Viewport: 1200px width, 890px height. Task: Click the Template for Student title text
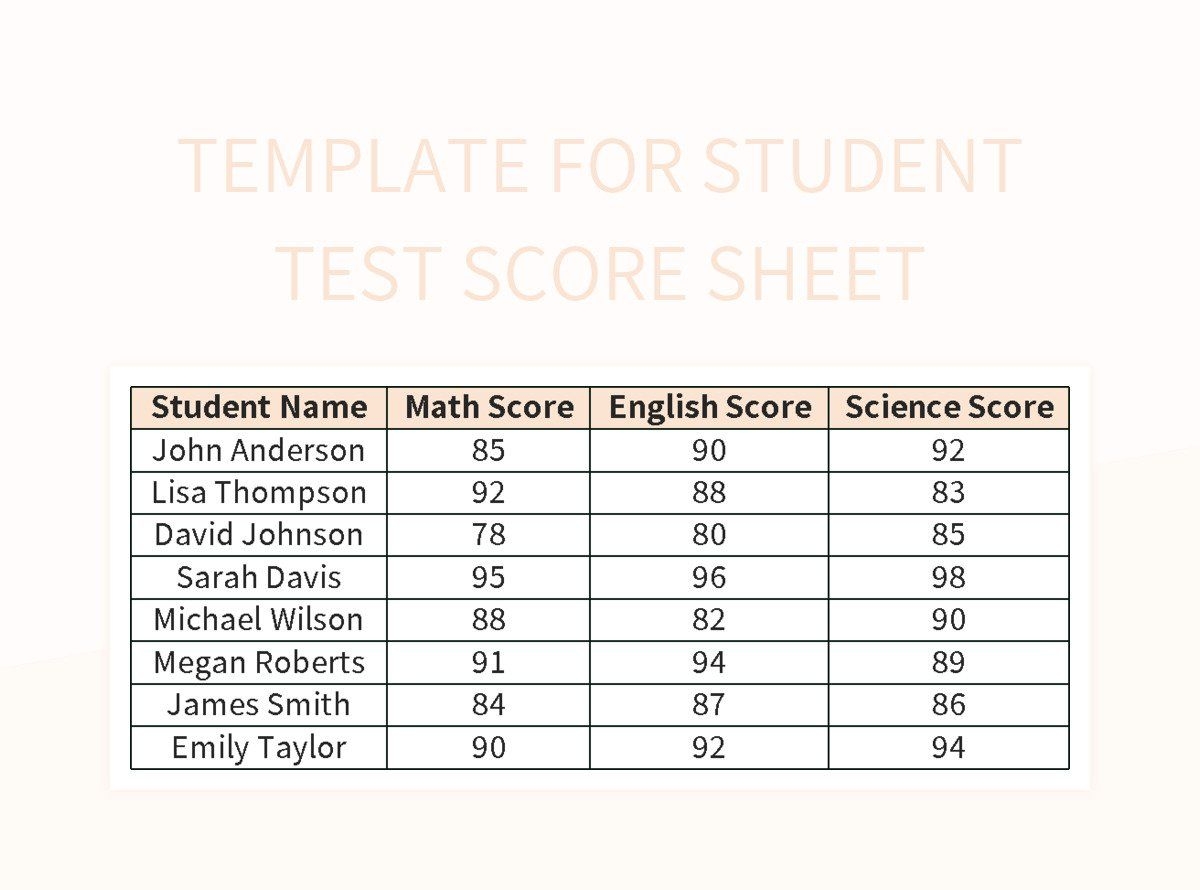600,165
